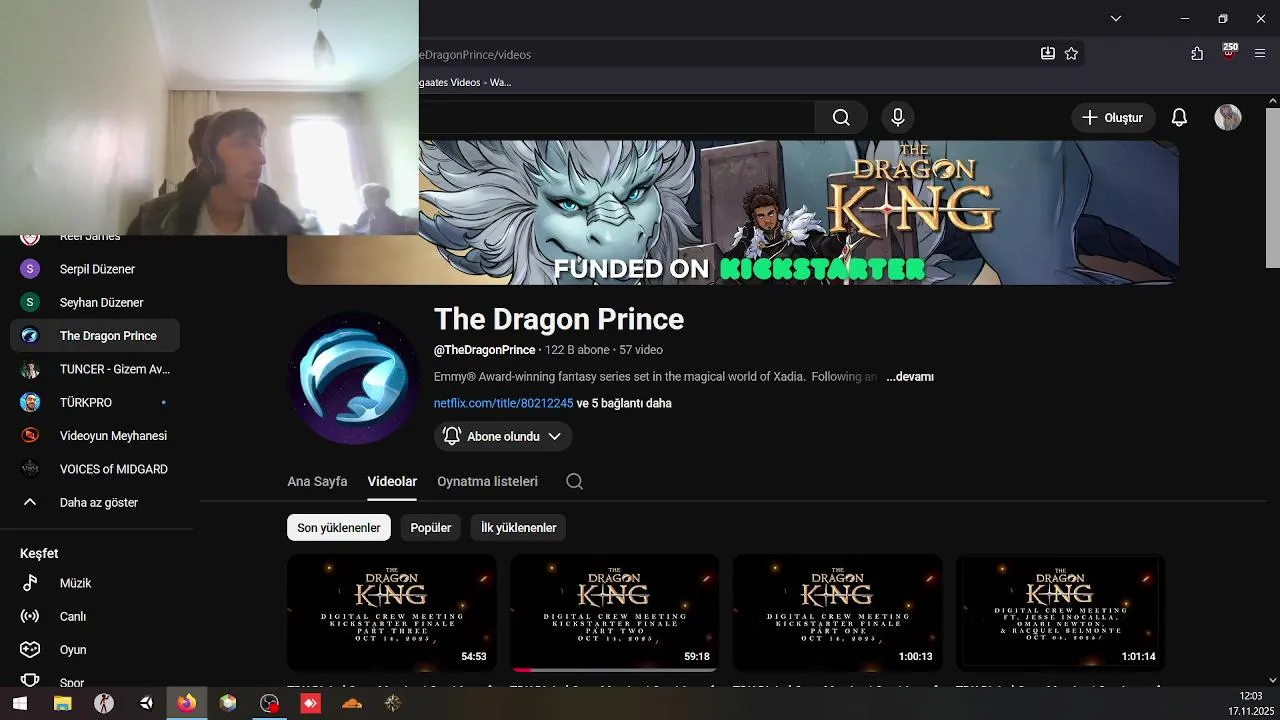The image size is (1280, 720).
Task: Click the page vertical scrollbar thumb
Action: coord(1272,188)
